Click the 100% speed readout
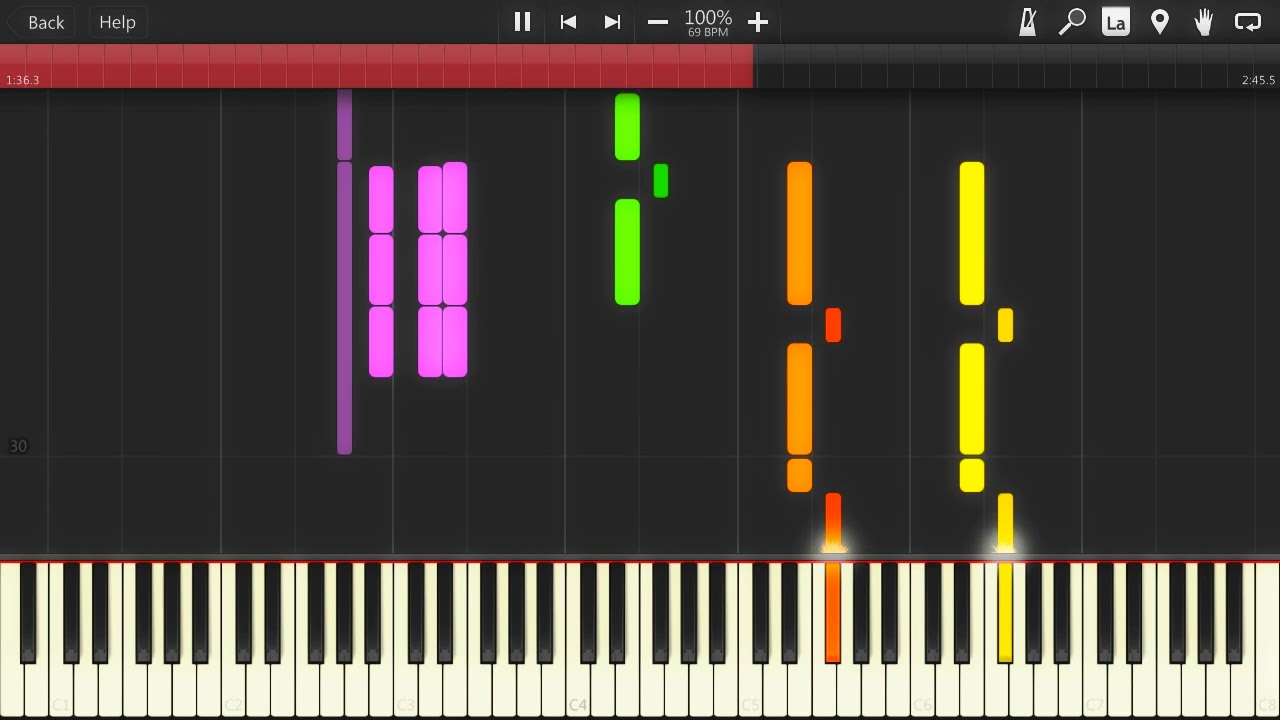Image resolution: width=1280 pixels, height=720 pixels. tap(708, 18)
